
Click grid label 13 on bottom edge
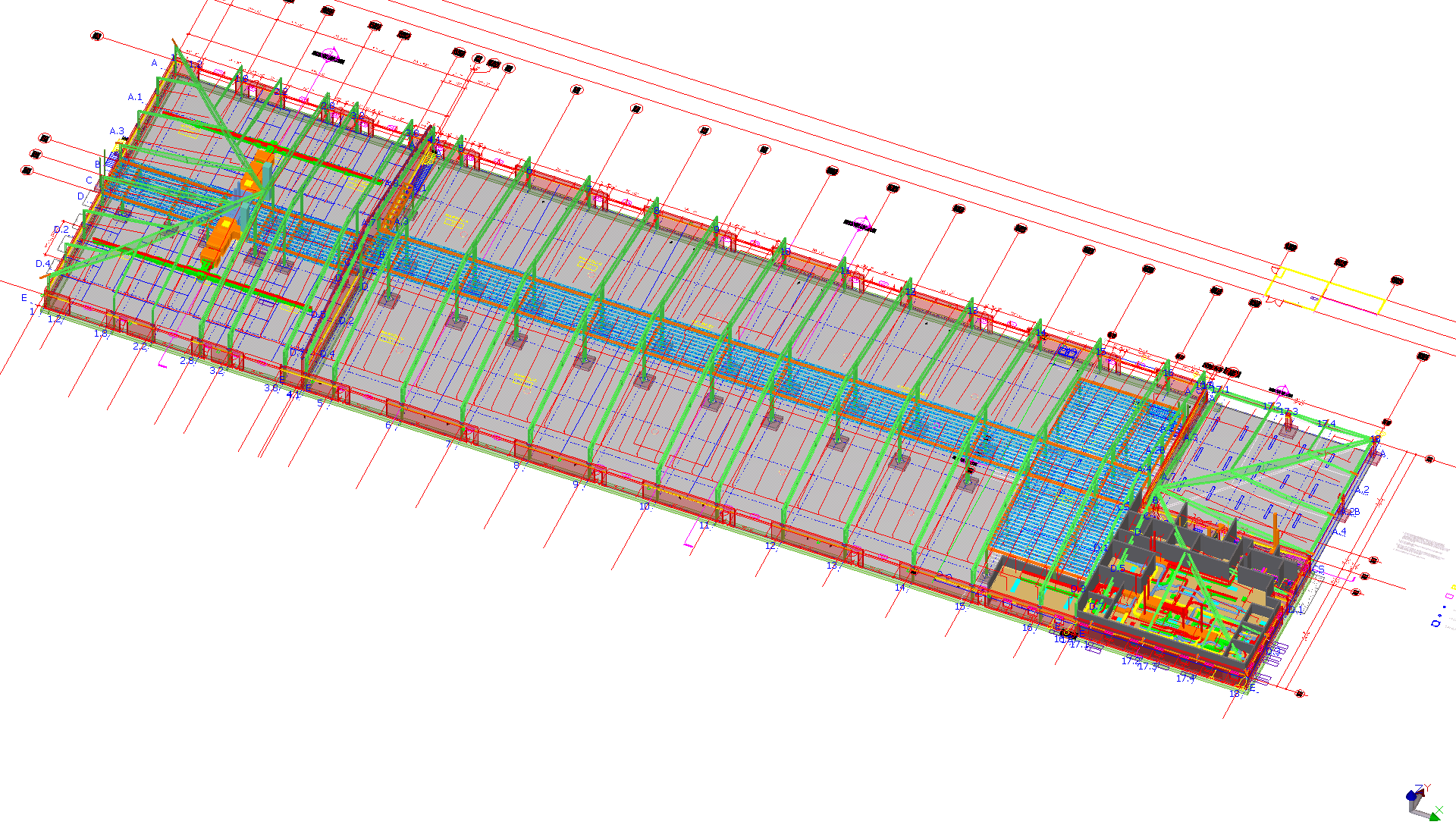(831, 566)
